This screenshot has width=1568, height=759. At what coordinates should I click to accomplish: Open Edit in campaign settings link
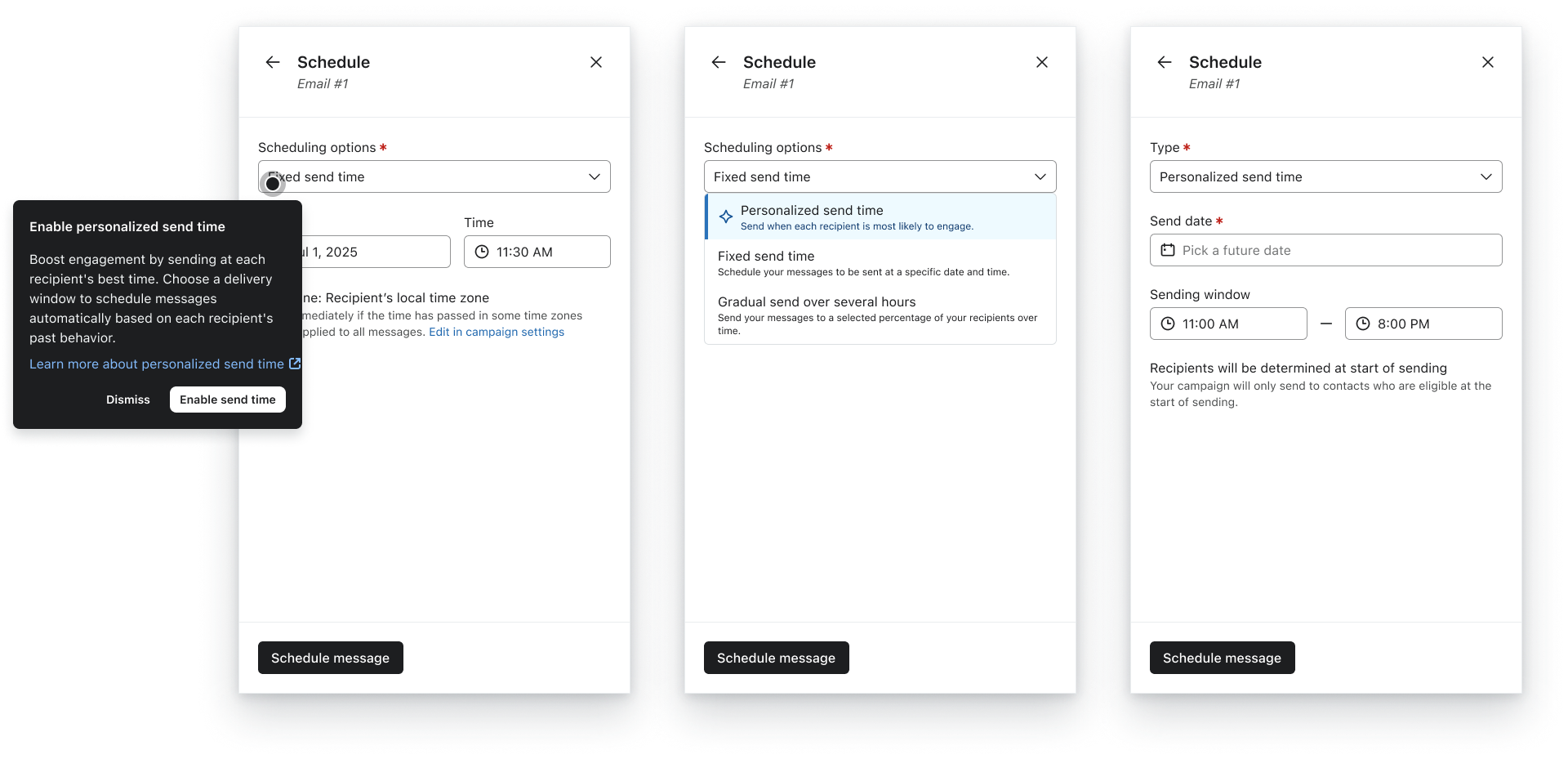pyautogui.click(x=496, y=332)
